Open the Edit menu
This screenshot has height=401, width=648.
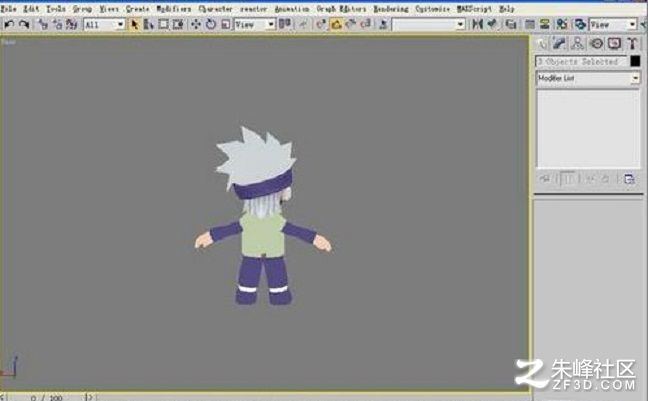tap(31, 9)
